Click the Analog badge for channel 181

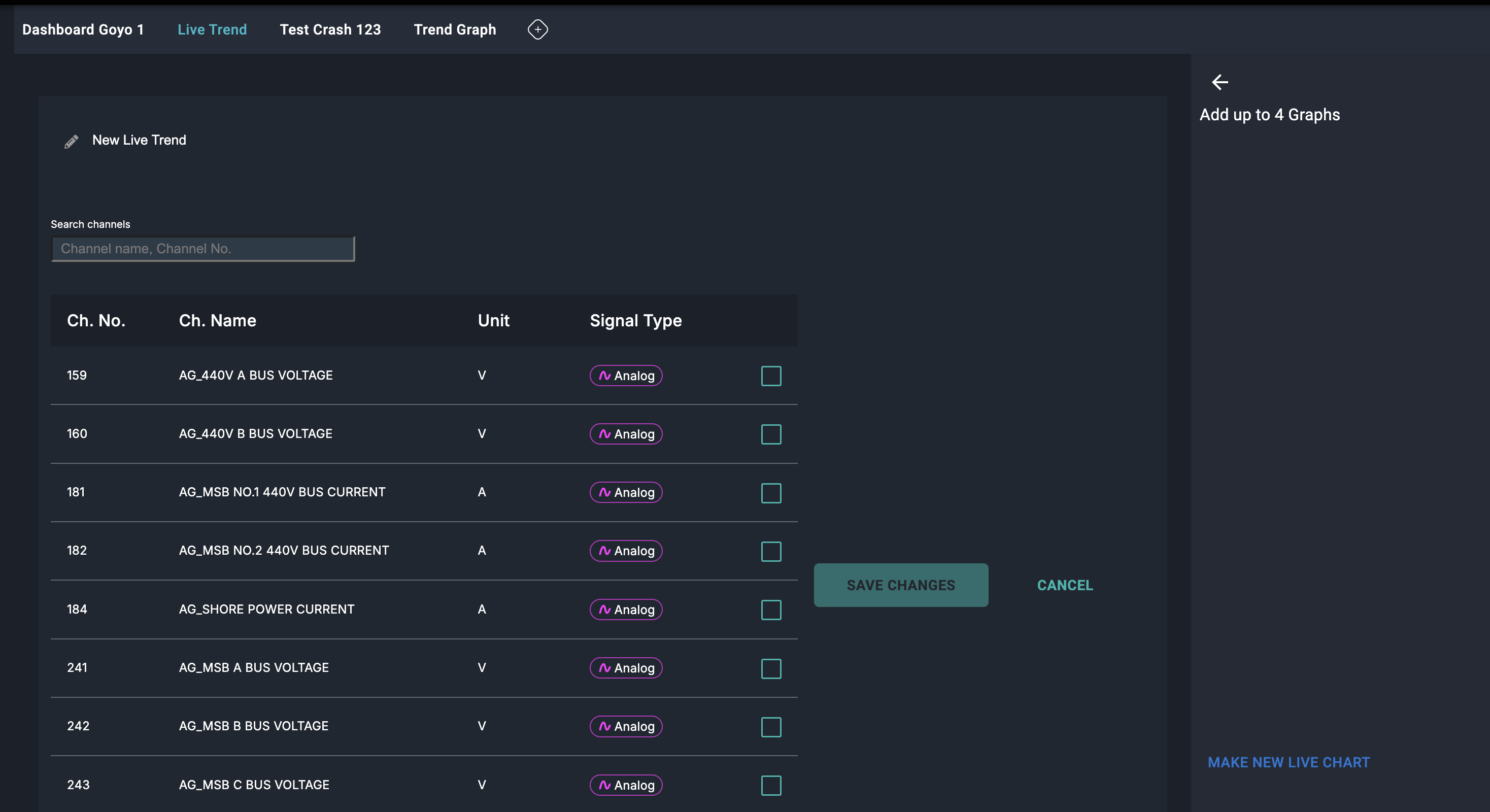point(626,492)
